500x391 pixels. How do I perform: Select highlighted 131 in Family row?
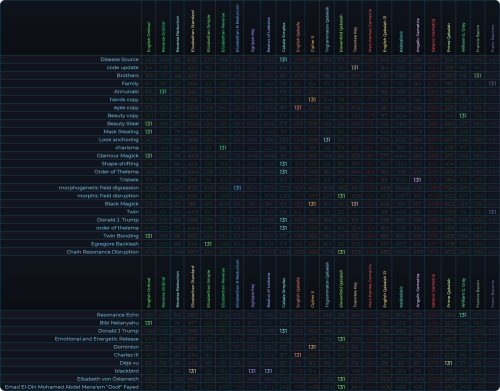point(493,83)
